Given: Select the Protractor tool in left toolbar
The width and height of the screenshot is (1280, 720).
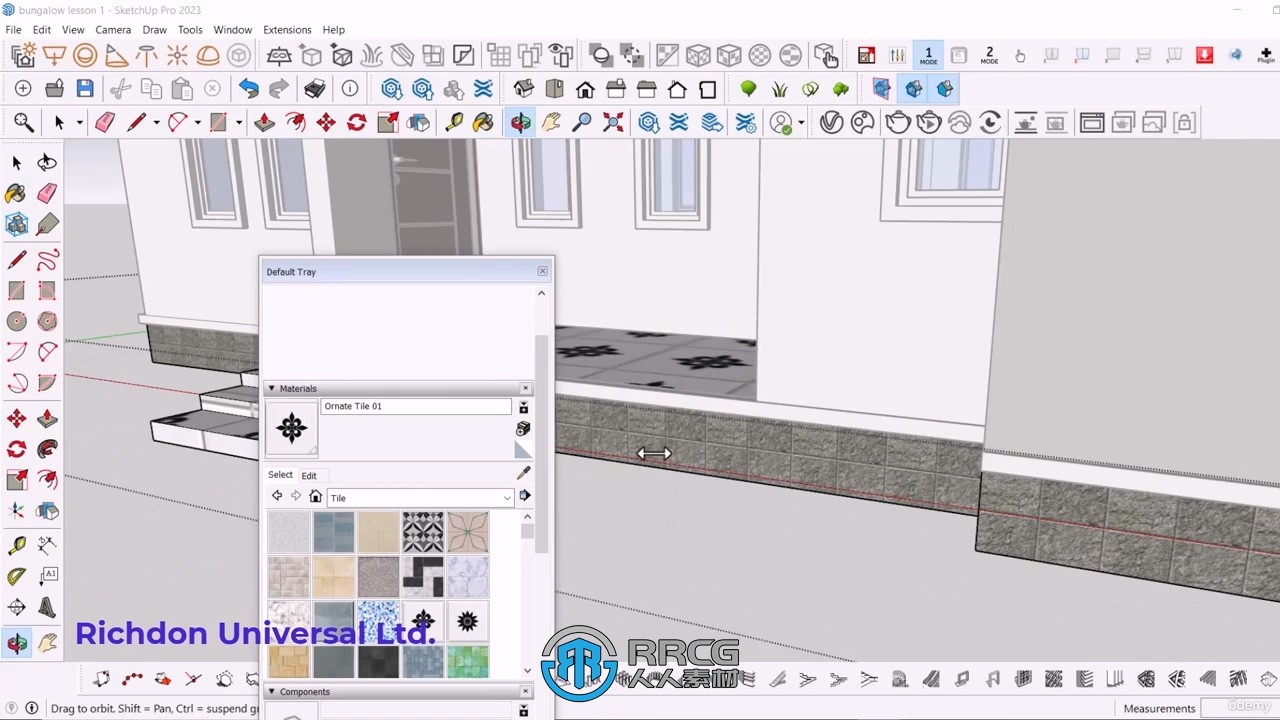Looking at the screenshot, I should pos(17,576).
